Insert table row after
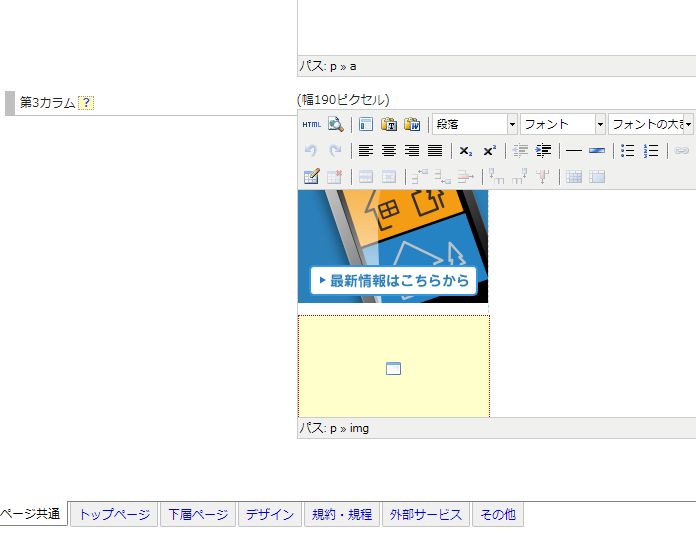Screen dimensions: 696x540 tap(443, 177)
